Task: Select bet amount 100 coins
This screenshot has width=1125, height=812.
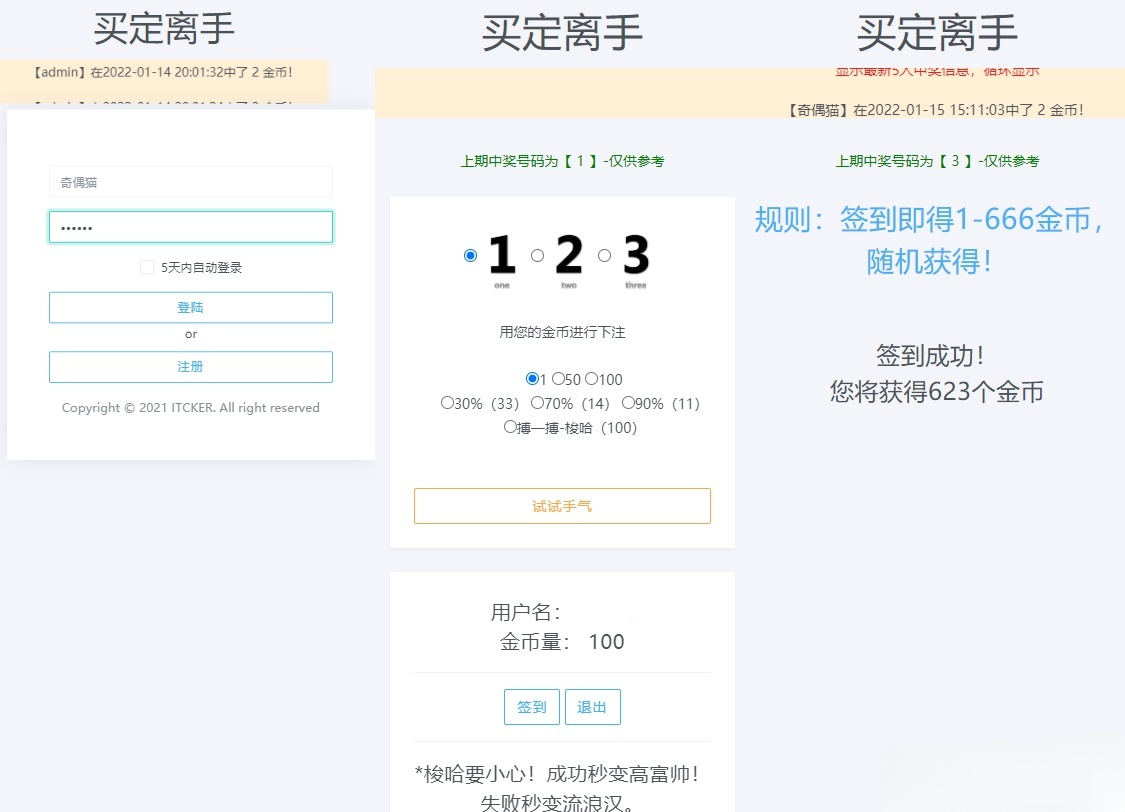Action: pyautogui.click(x=589, y=379)
